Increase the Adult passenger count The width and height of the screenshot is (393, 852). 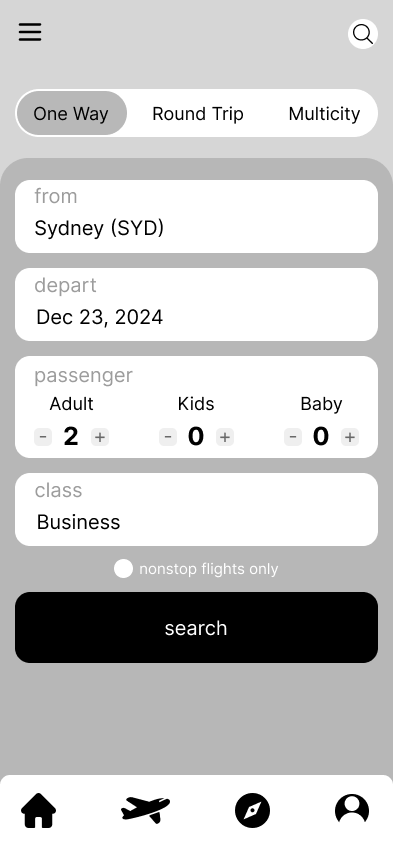(100, 437)
